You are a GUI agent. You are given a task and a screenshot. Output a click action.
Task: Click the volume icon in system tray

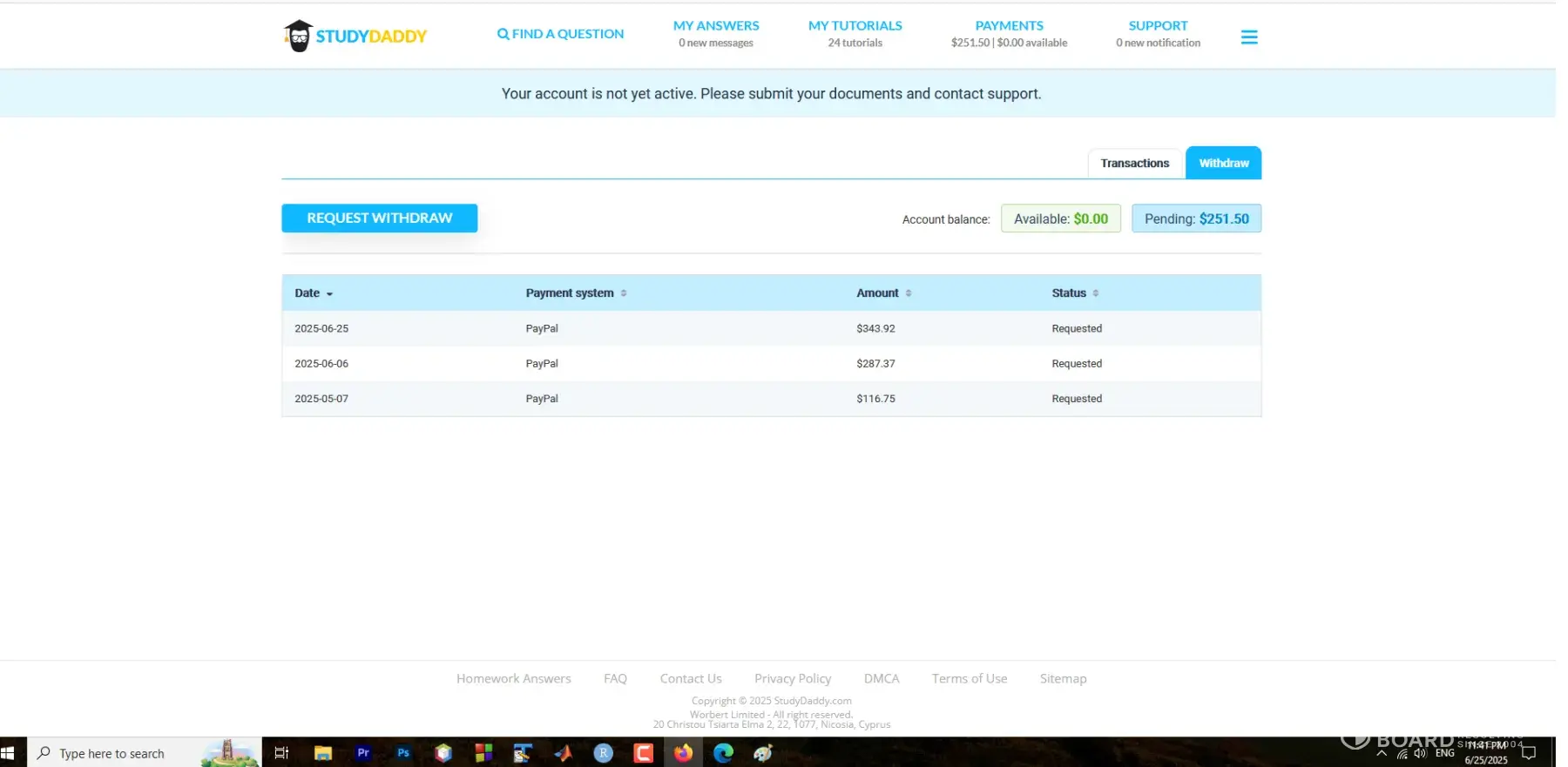(1420, 754)
